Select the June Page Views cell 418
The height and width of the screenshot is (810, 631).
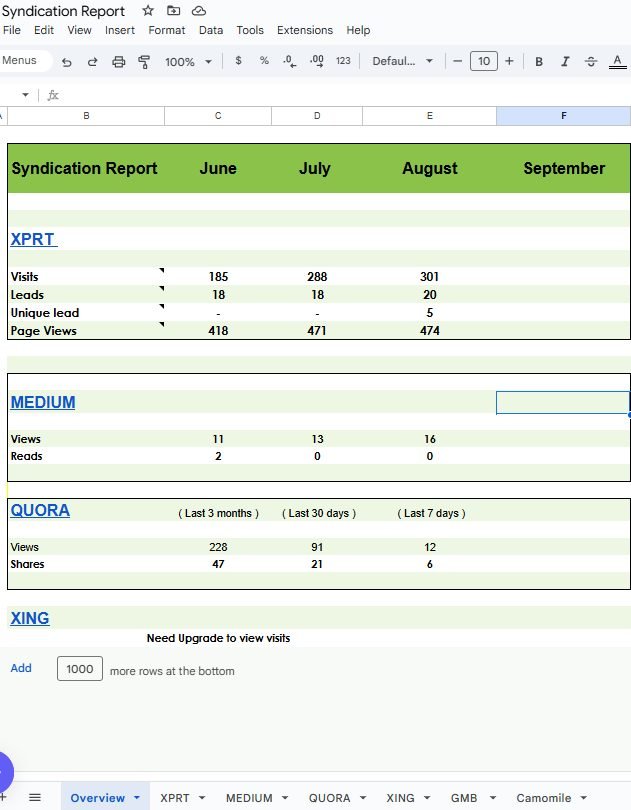[218, 331]
